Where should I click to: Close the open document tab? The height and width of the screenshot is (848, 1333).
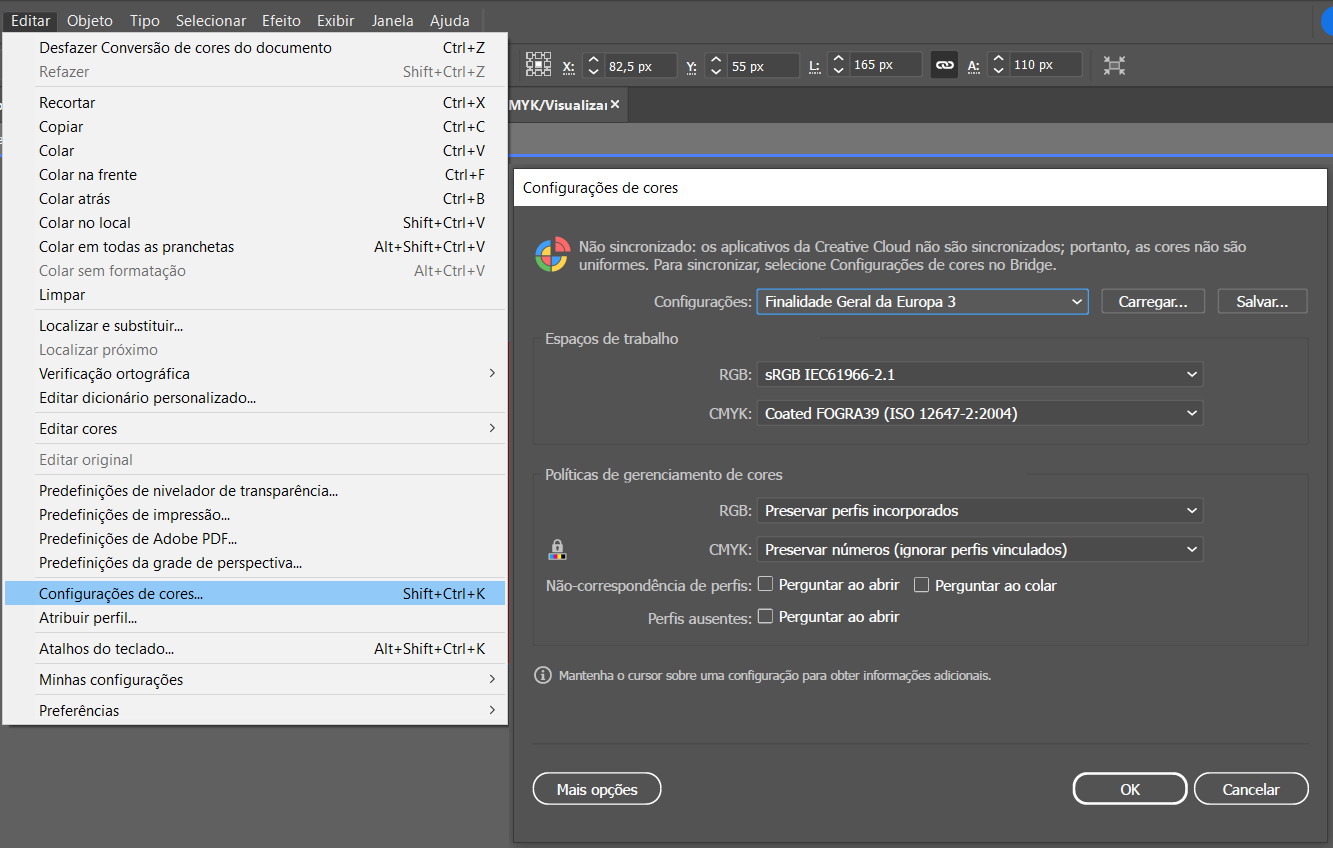pos(615,104)
